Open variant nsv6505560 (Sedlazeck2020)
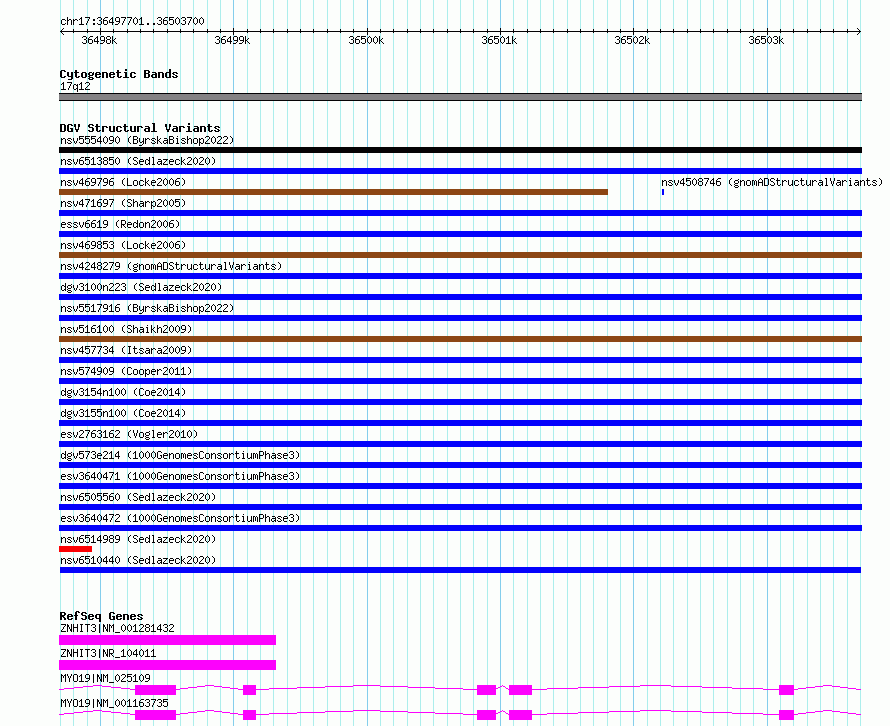 click(x=138, y=497)
